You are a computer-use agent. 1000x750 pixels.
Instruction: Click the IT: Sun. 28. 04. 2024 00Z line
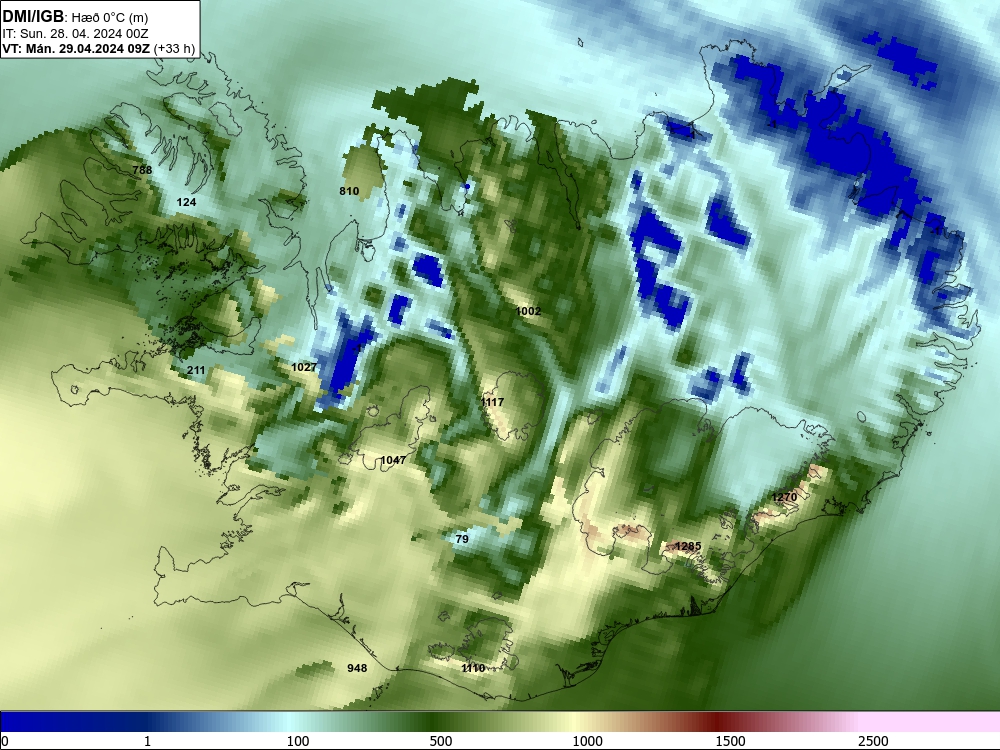(75, 34)
